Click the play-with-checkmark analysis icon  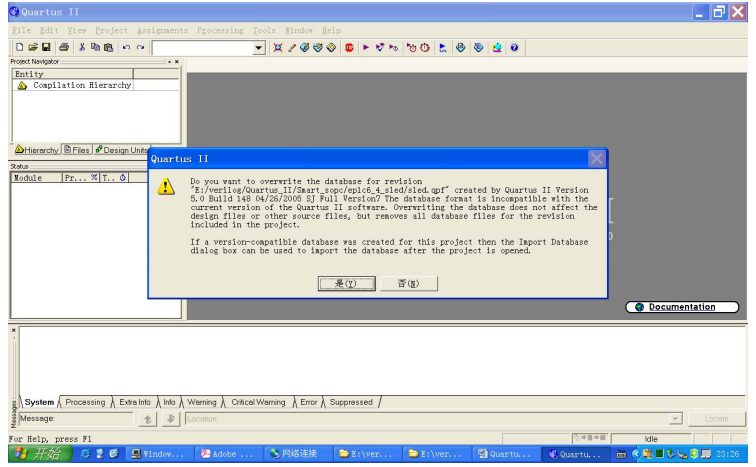(x=380, y=47)
